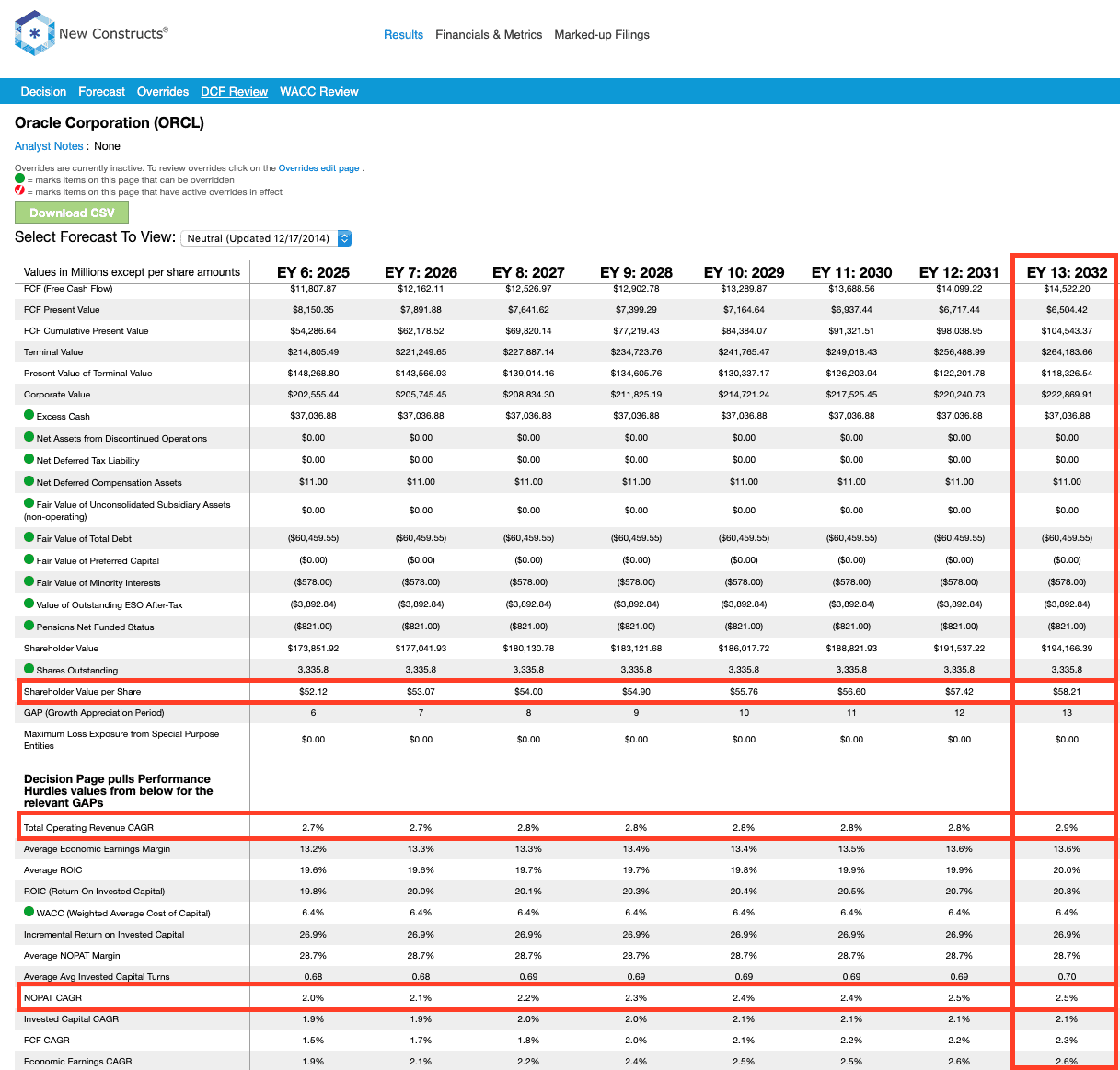
Task: Click the FCF Cumulative Present Value label
Action: coord(86,330)
